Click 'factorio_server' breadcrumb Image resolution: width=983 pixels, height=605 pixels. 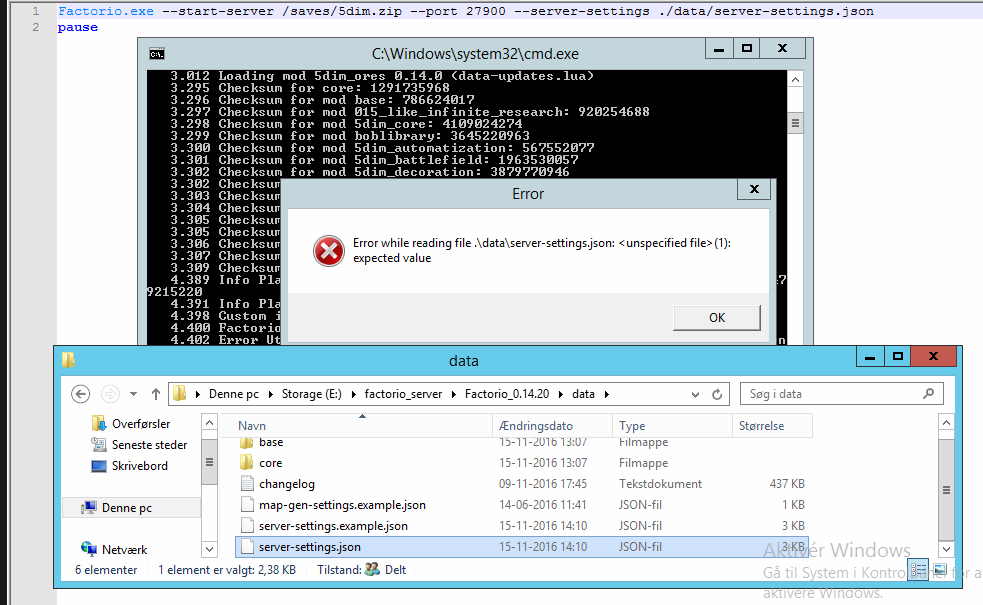tap(403, 394)
